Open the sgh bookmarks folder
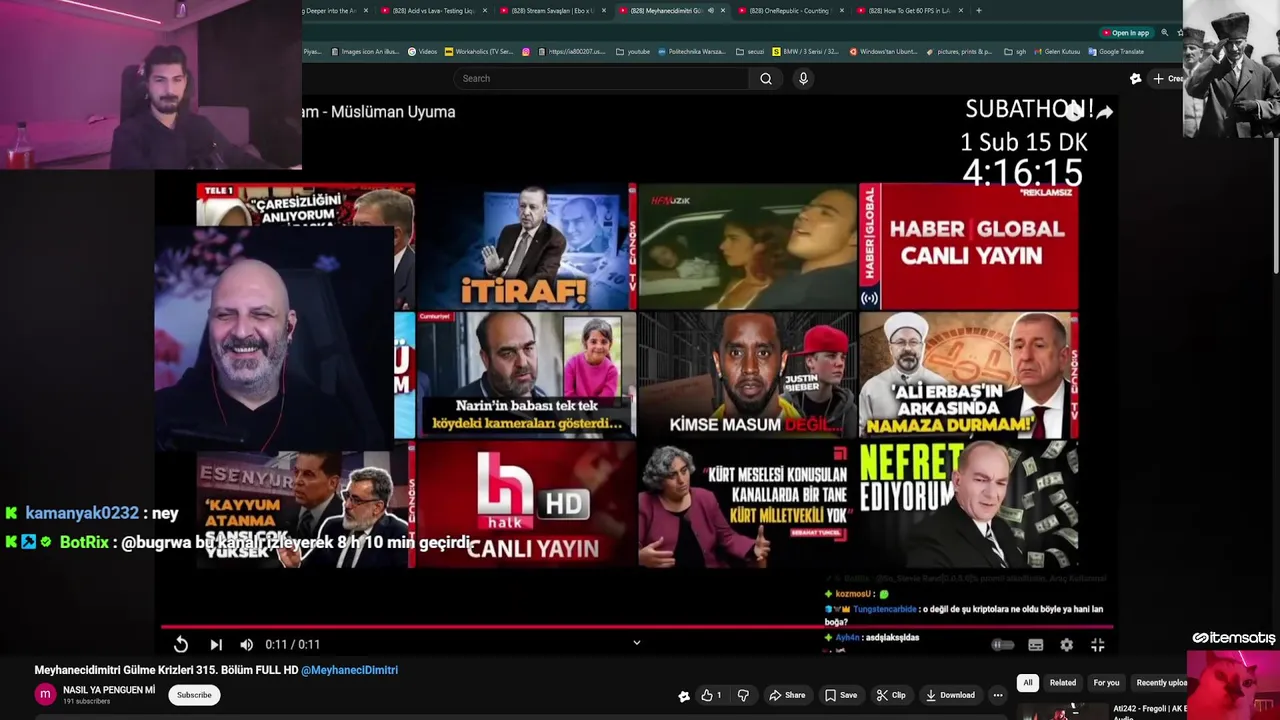 [1015, 52]
